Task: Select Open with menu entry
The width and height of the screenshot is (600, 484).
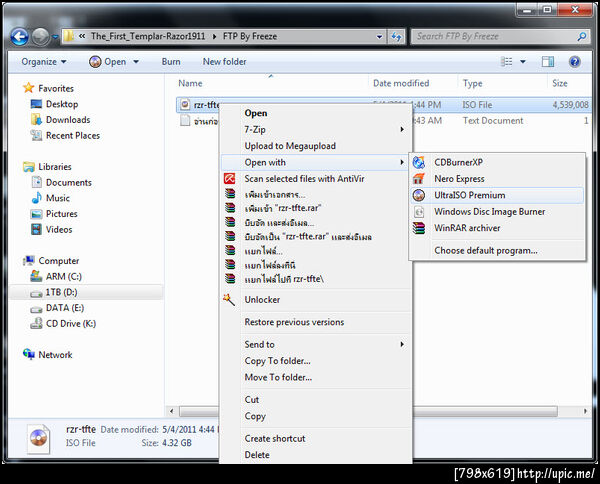Action: 316,162
